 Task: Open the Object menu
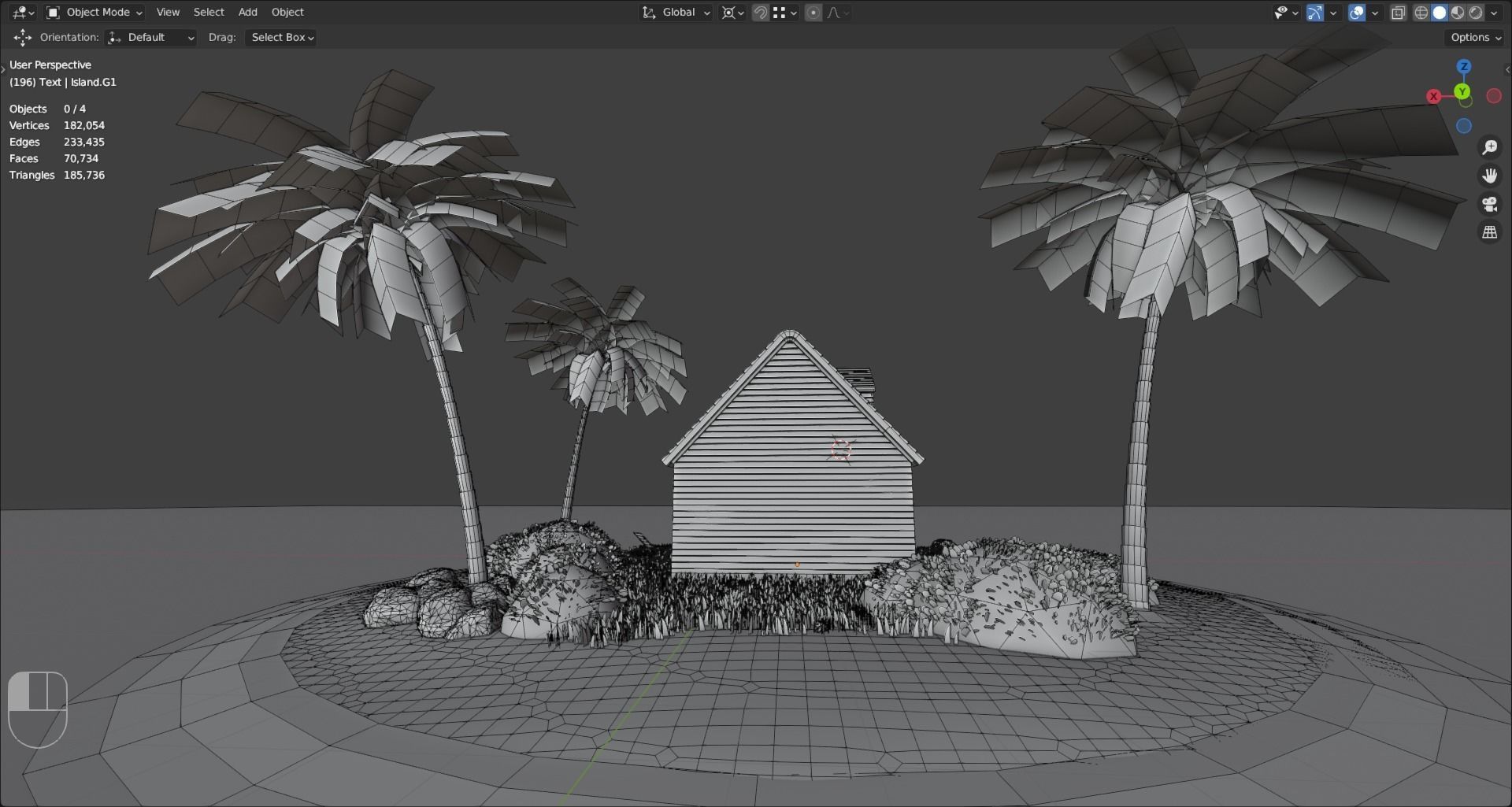point(287,12)
